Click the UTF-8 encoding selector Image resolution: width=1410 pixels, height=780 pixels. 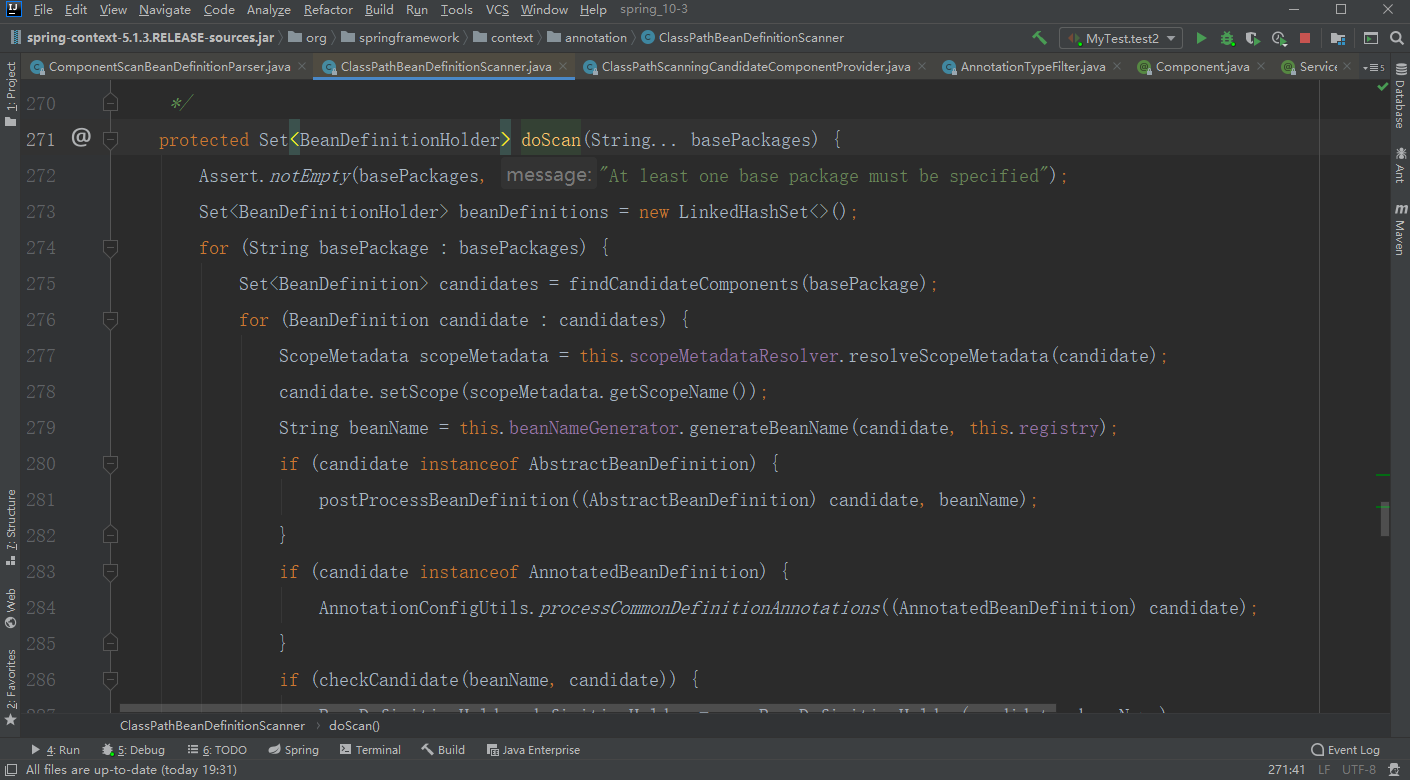point(1359,770)
